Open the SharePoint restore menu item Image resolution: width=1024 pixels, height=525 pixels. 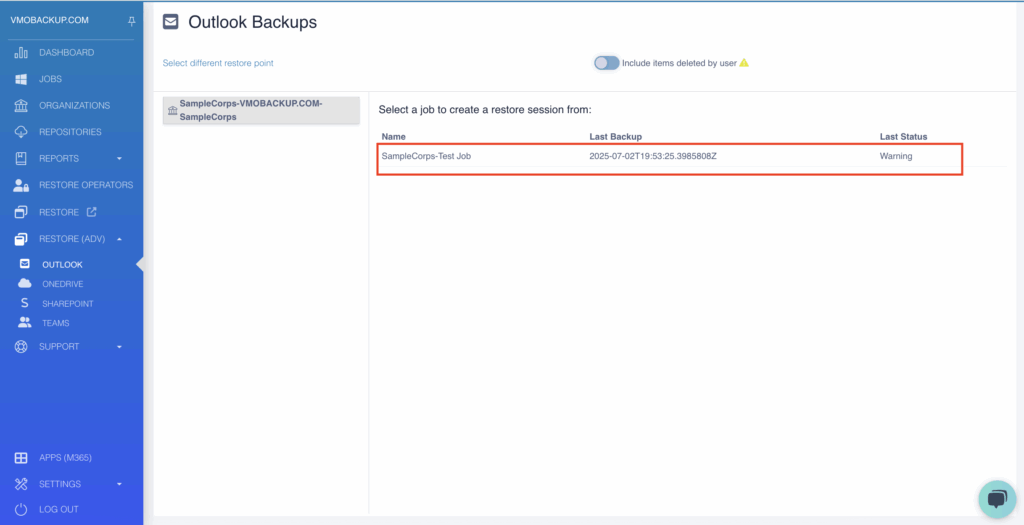[x=67, y=304]
